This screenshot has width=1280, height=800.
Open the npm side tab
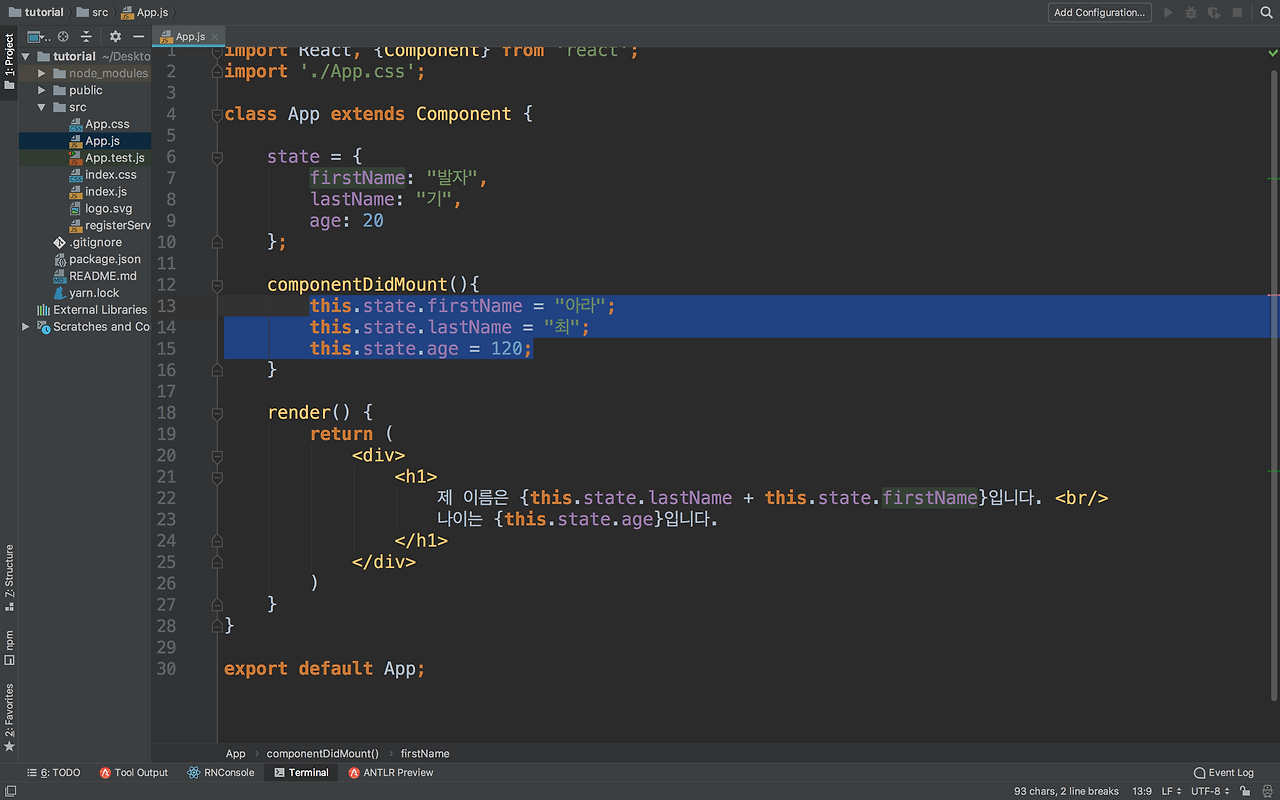pyautogui.click(x=9, y=646)
